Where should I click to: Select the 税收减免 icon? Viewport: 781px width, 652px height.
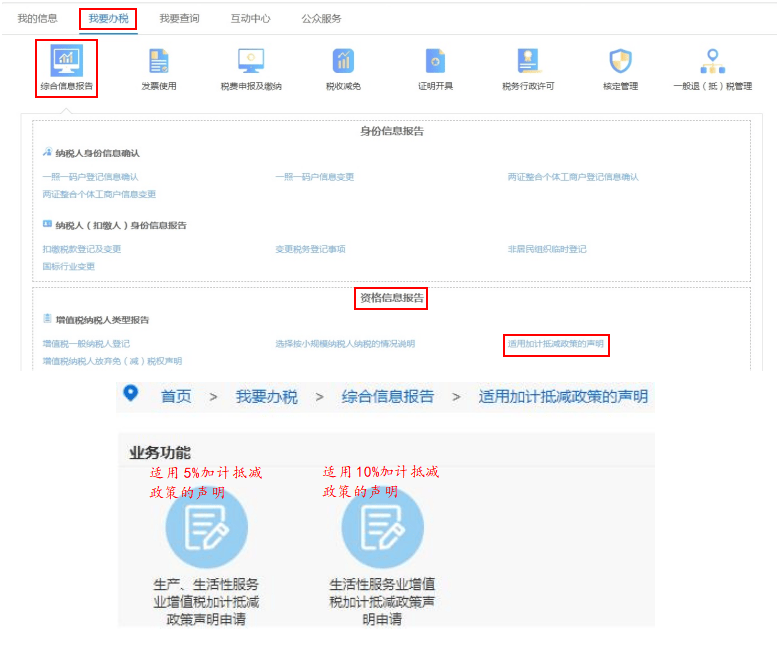343,62
